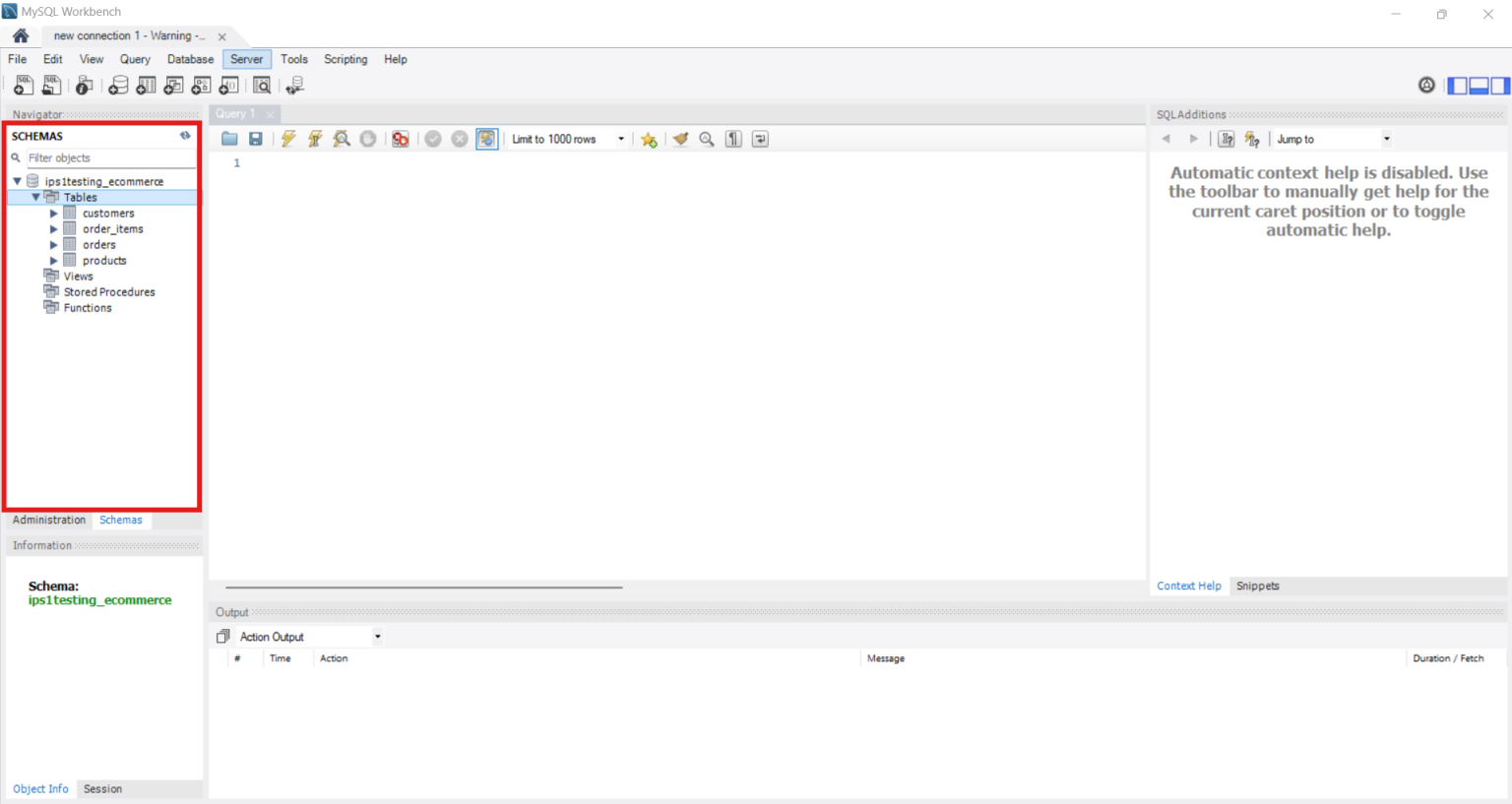Click the Find magnifying glass in editor toolbar
The width and height of the screenshot is (1512, 804).
(x=707, y=139)
